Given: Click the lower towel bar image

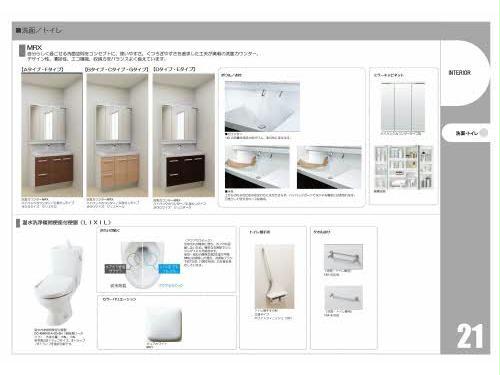Looking at the screenshot, I should point(343,297).
